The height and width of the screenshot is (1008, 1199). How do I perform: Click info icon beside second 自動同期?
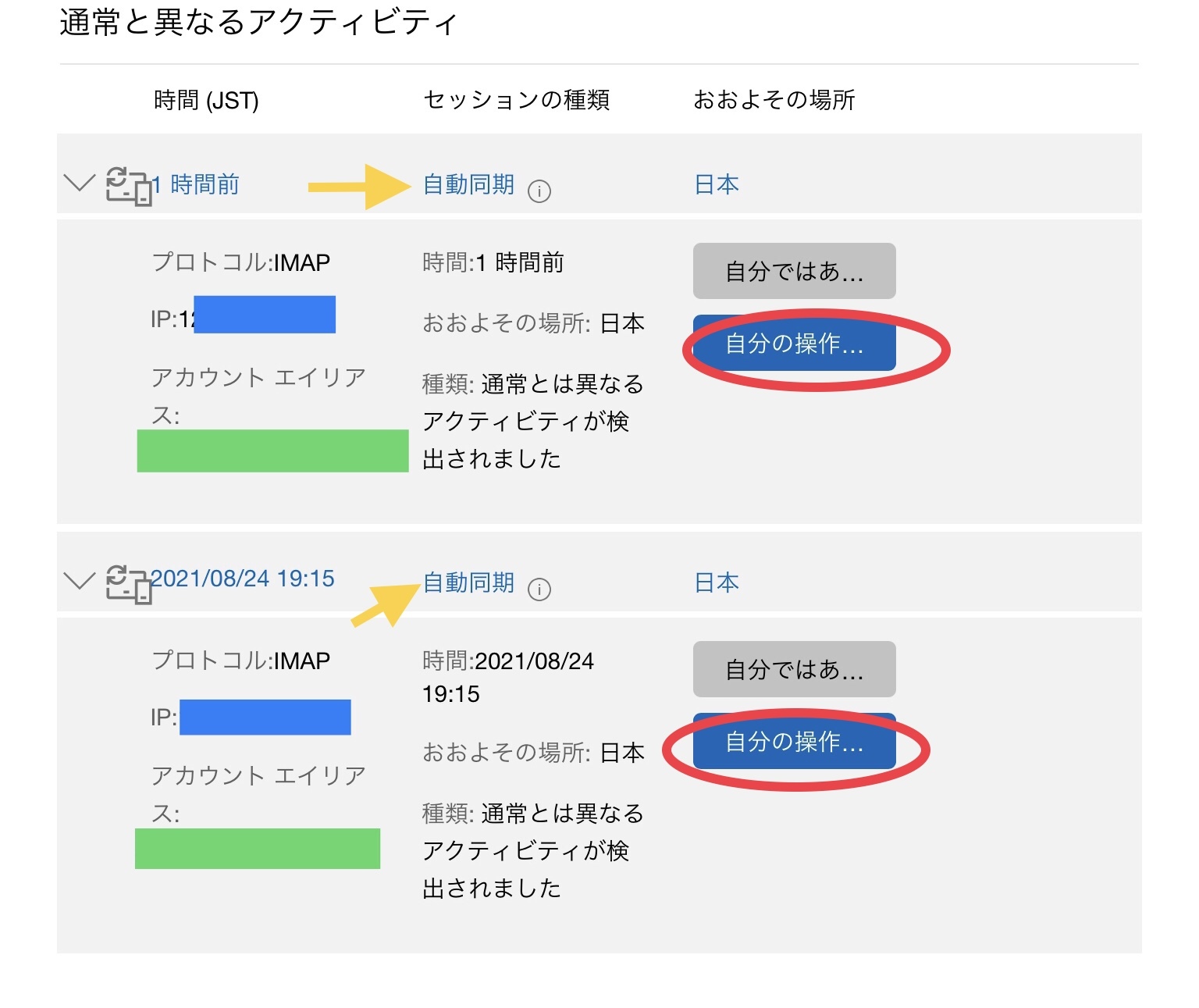pos(539,589)
